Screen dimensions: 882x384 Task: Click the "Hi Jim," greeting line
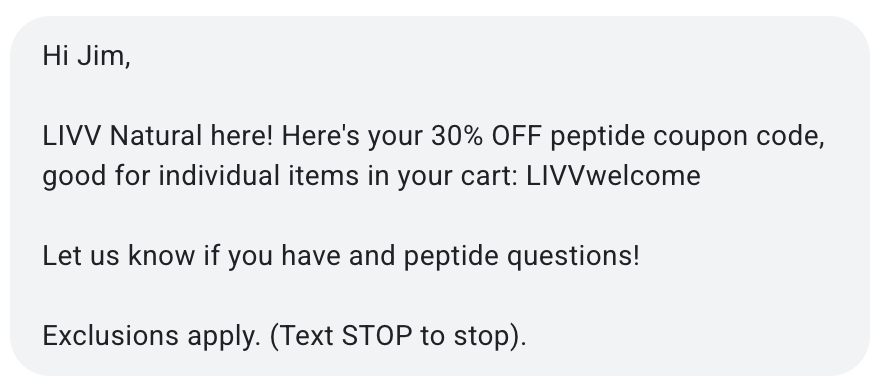tap(87, 56)
